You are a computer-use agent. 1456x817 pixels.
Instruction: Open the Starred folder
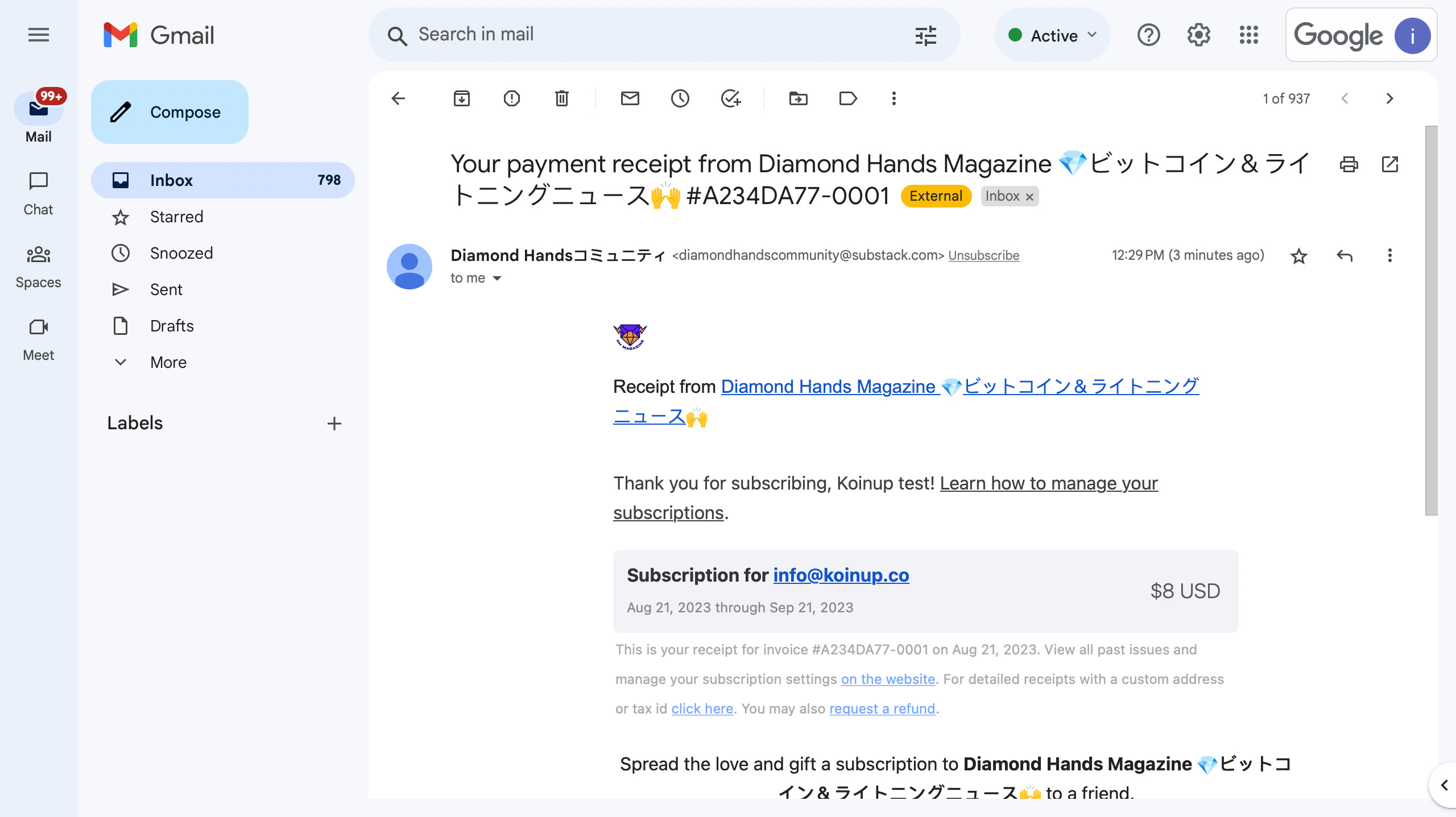tap(222, 217)
